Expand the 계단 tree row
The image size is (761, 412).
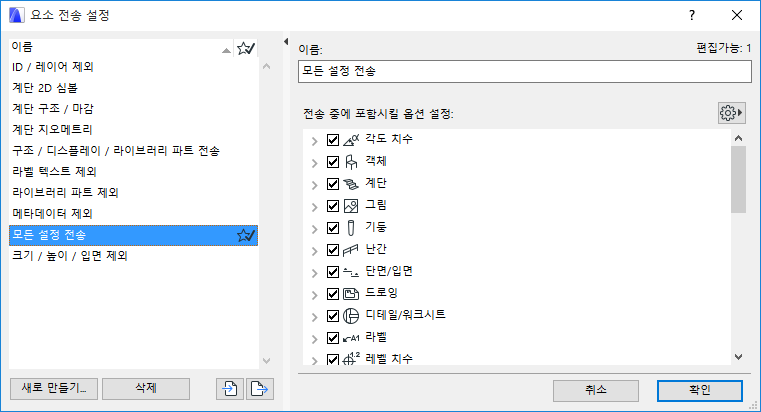click(314, 185)
